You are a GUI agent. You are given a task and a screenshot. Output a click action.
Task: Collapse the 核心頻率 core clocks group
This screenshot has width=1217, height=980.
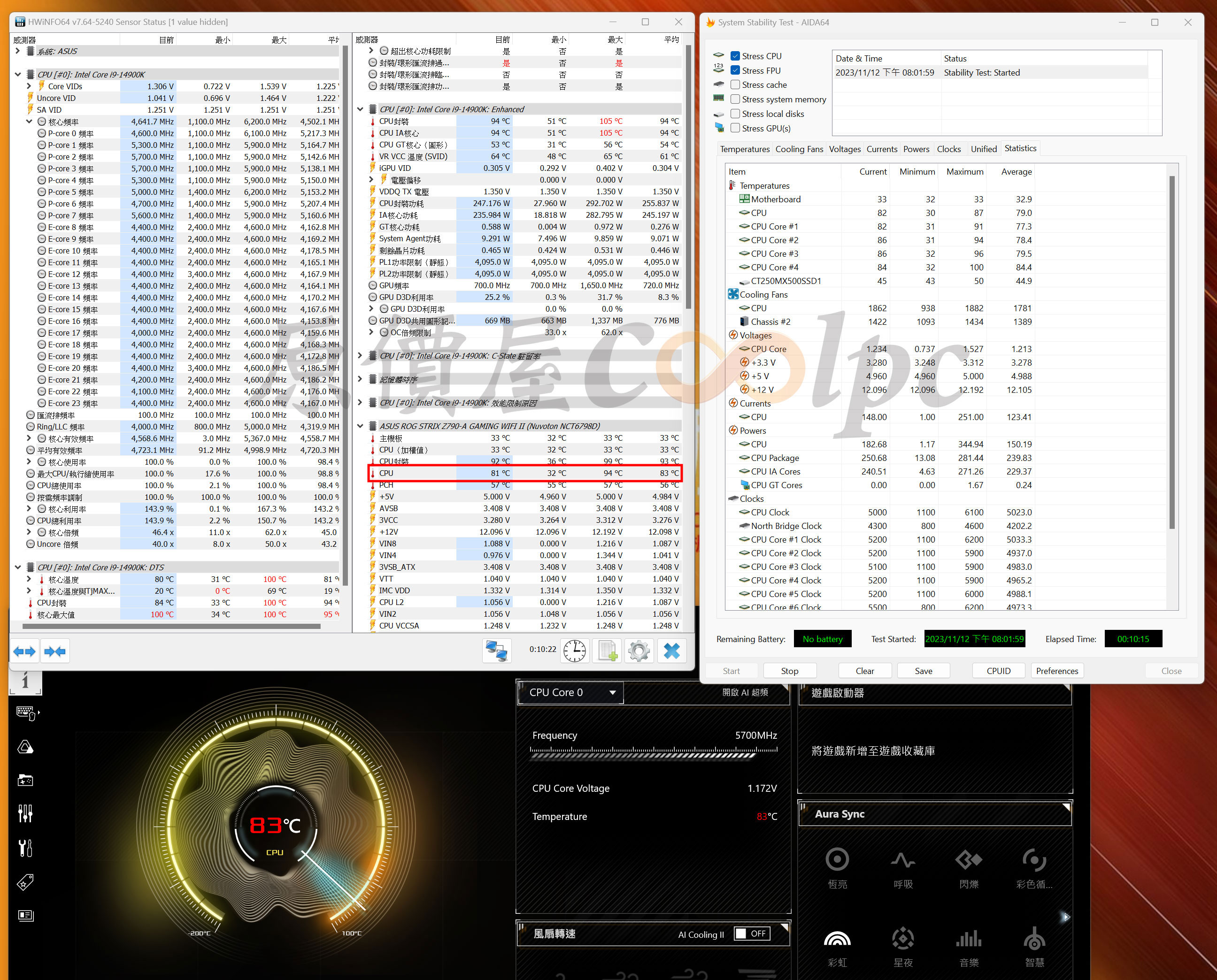[30, 122]
